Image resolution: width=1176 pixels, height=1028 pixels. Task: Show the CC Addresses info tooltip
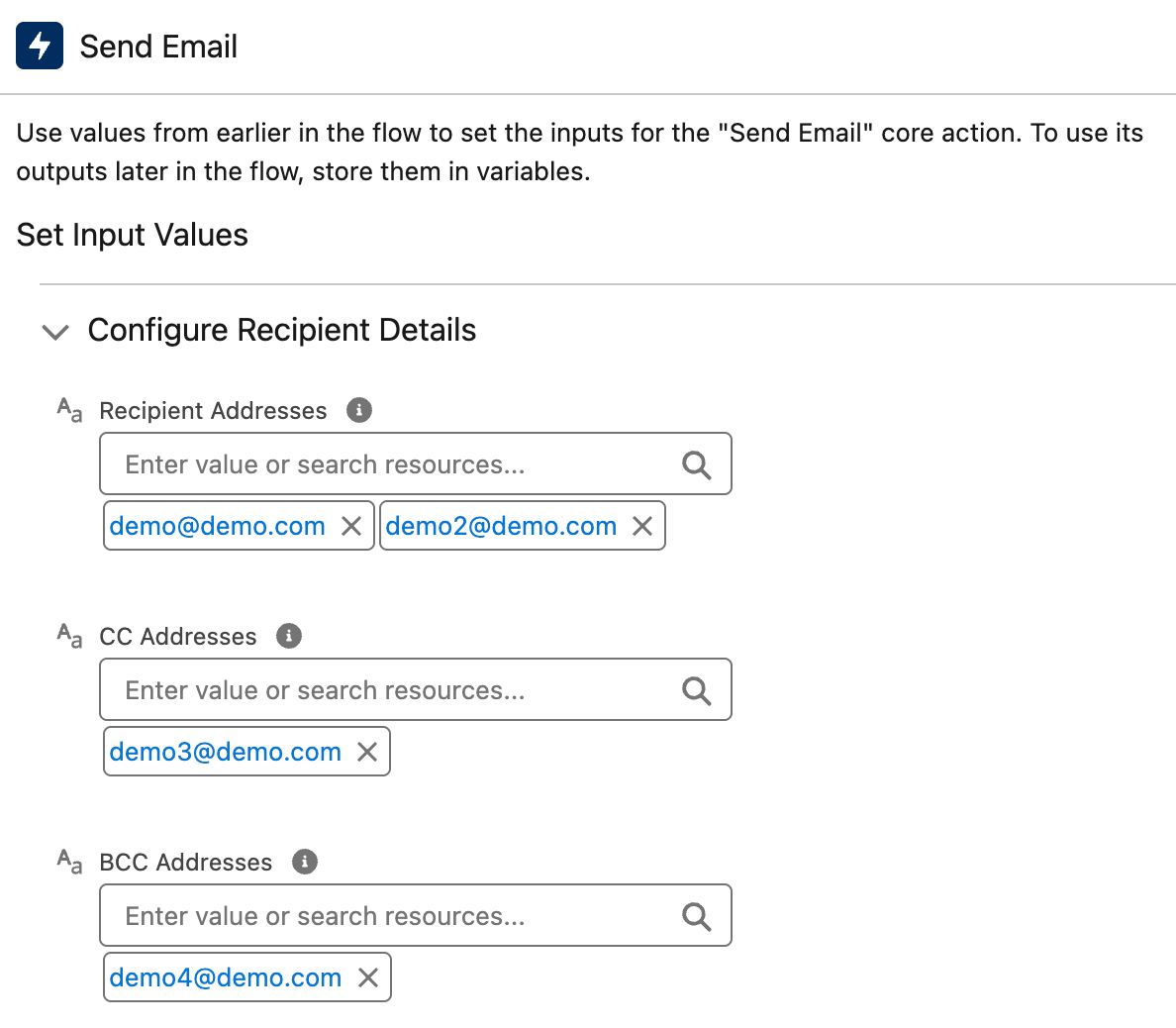coord(289,636)
